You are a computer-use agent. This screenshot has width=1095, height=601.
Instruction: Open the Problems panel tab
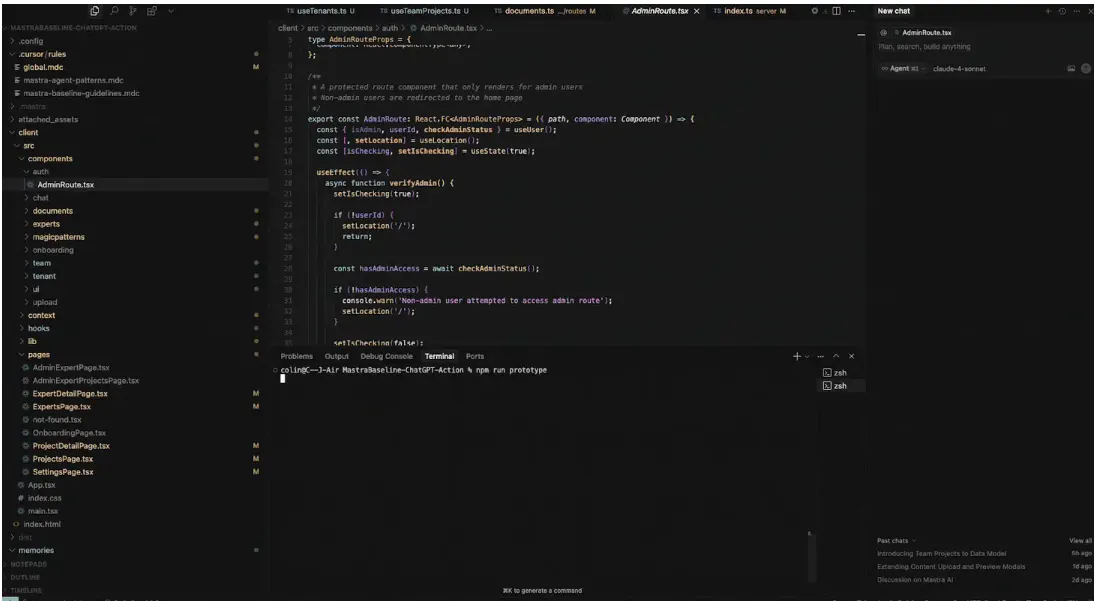click(297, 356)
